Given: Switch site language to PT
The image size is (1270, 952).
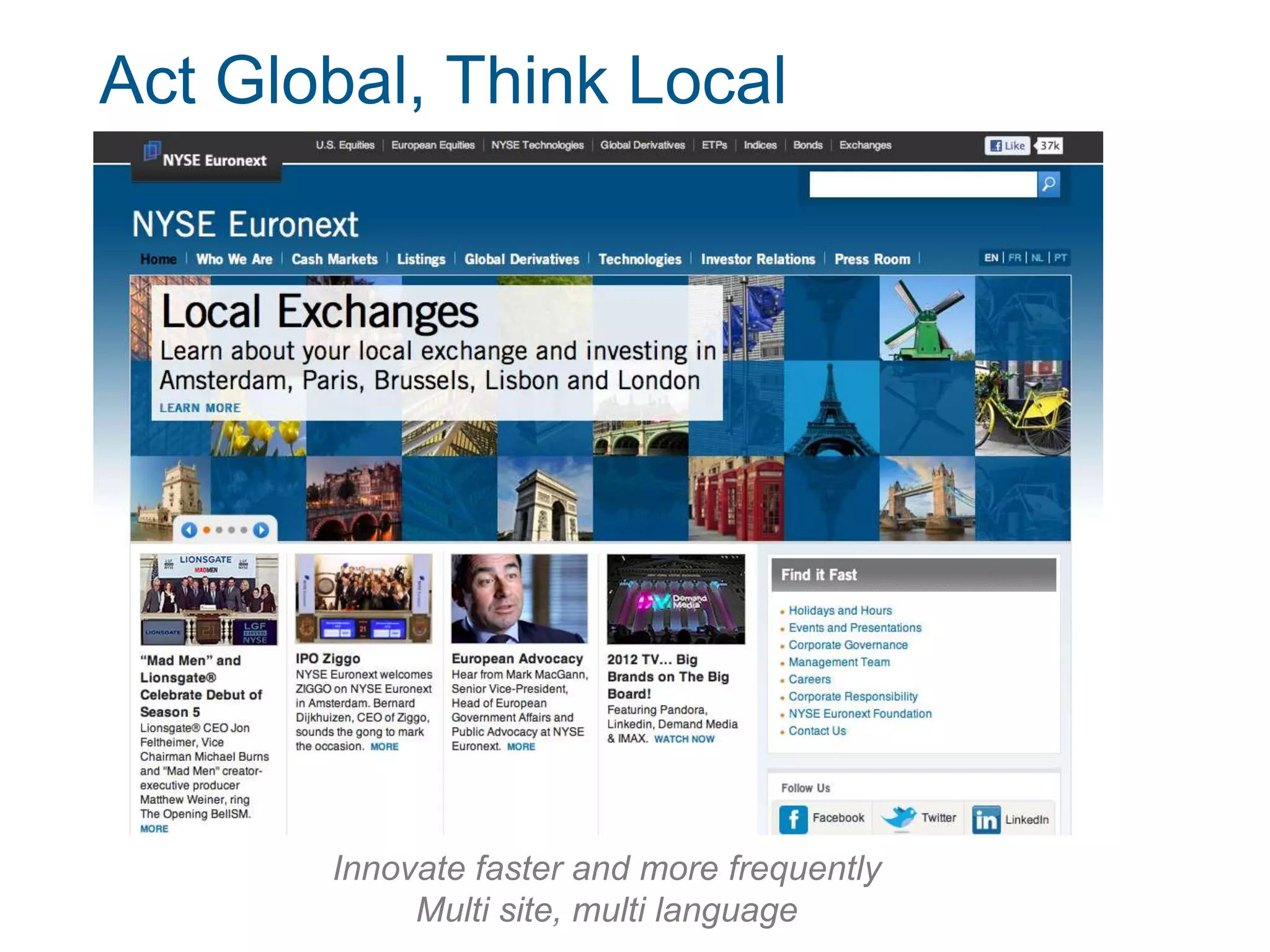Looking at the screenshot, I should point(1060,258).
